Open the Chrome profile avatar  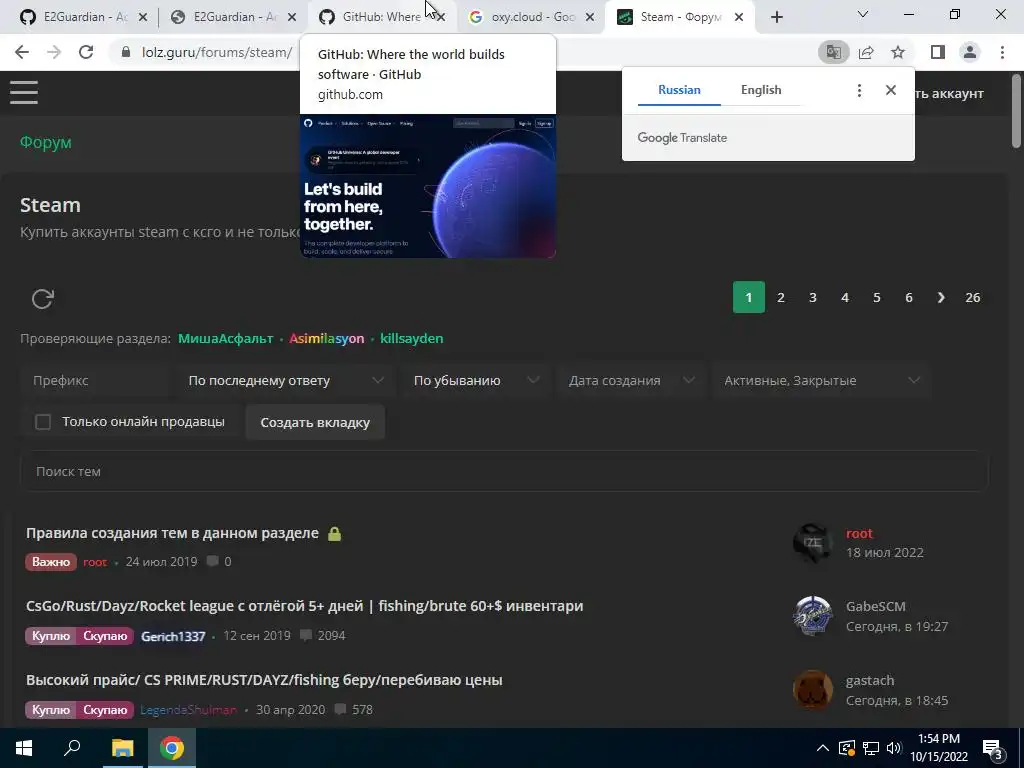click(970, 52)
